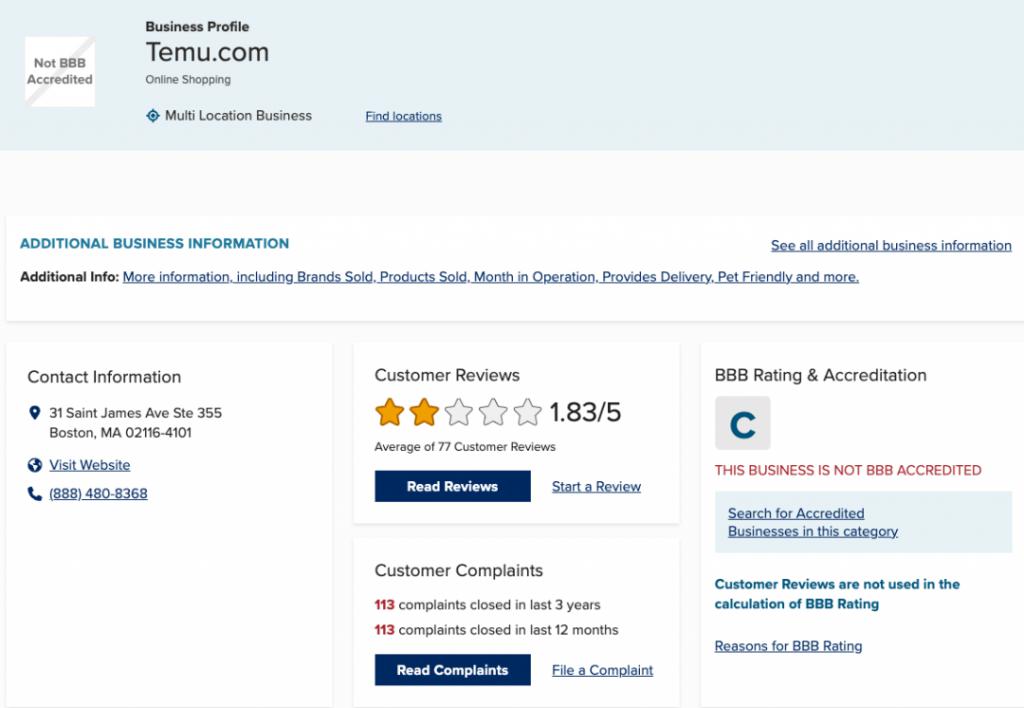Select the Business Profile label
The image size is (1024, 708).
(197, 27)
